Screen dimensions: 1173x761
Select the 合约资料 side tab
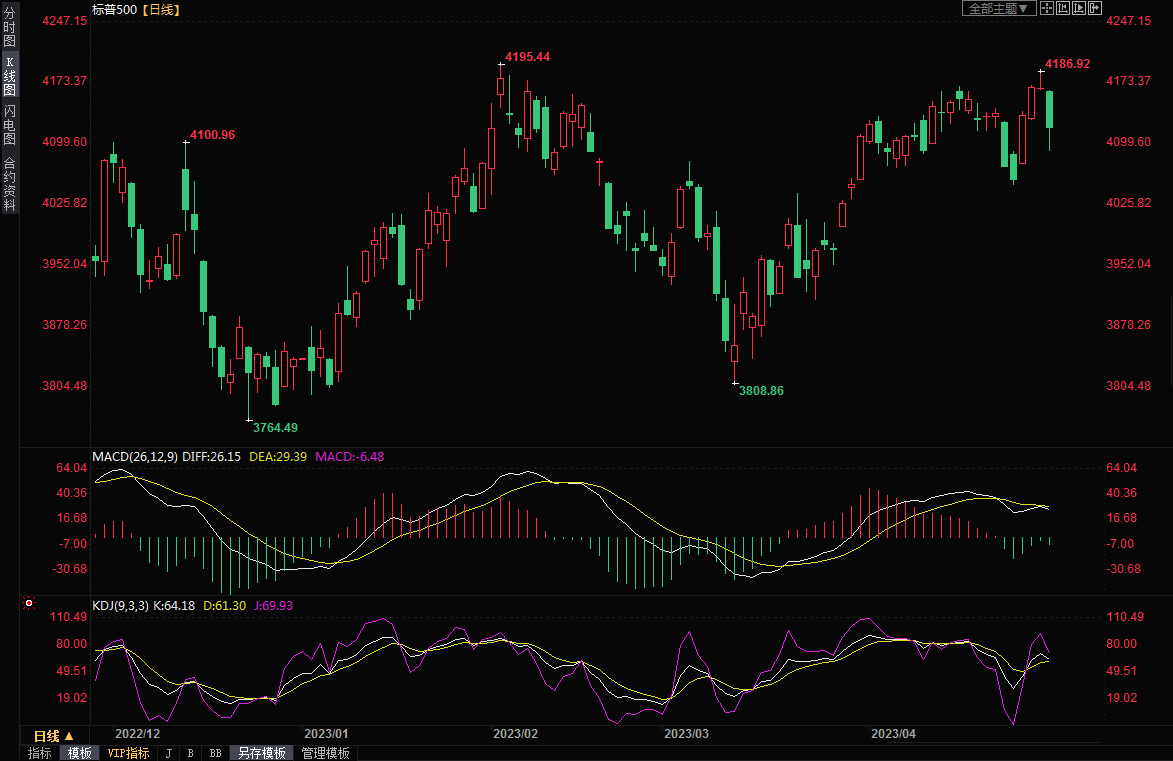pyautogui.click(x=9, y=183)
